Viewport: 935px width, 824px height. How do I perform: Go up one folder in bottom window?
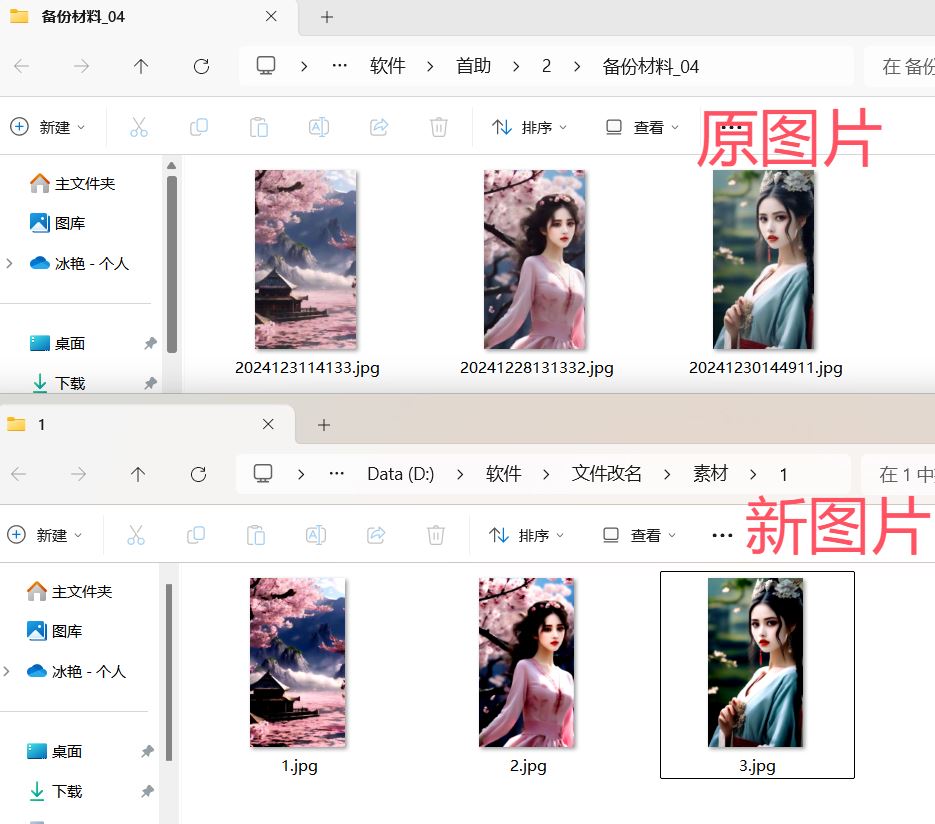point(138,474)
